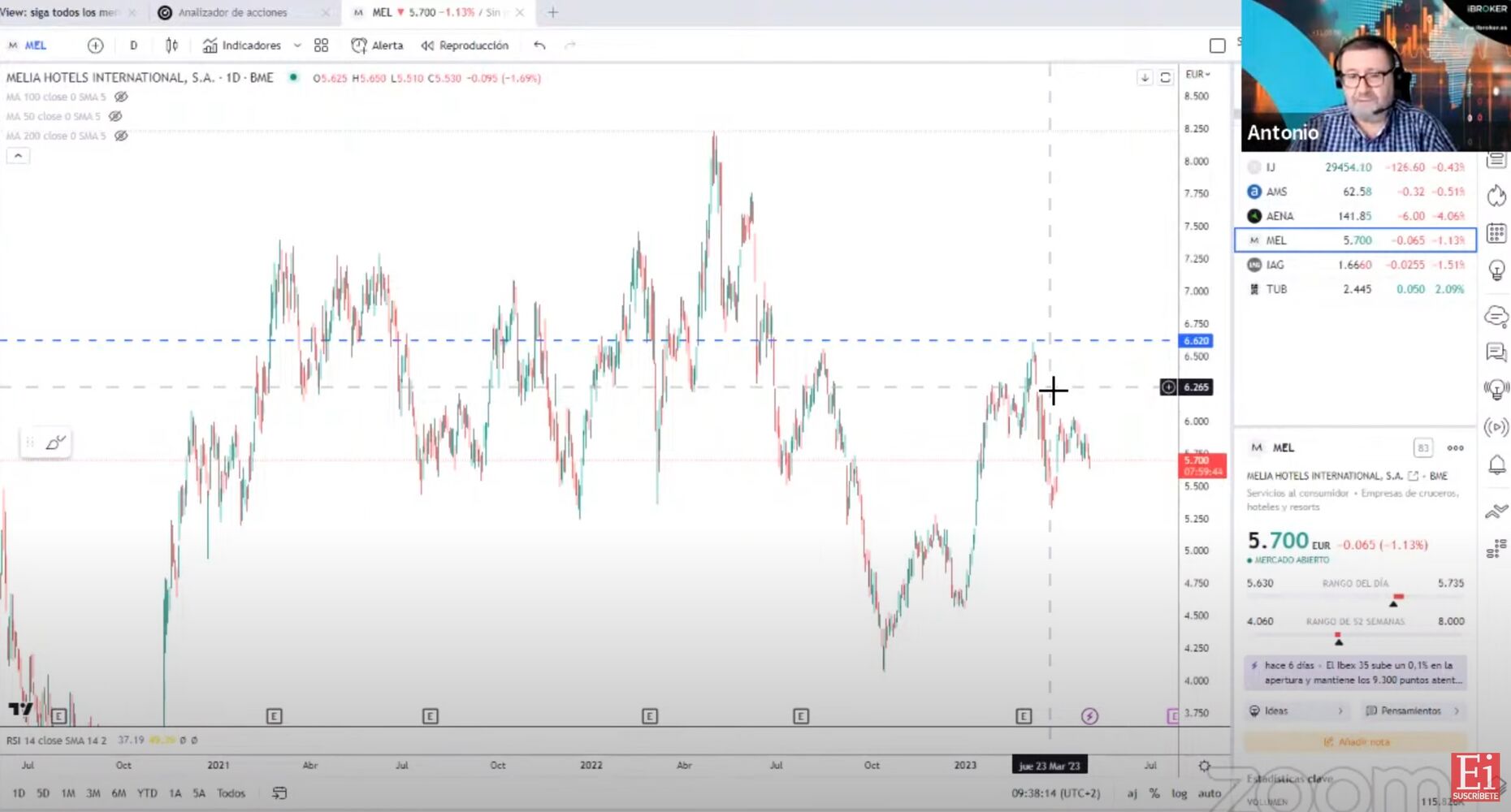Select the YTD date range
The width and height of the screenshot is (1511, 812).
[x=147, y=793]
